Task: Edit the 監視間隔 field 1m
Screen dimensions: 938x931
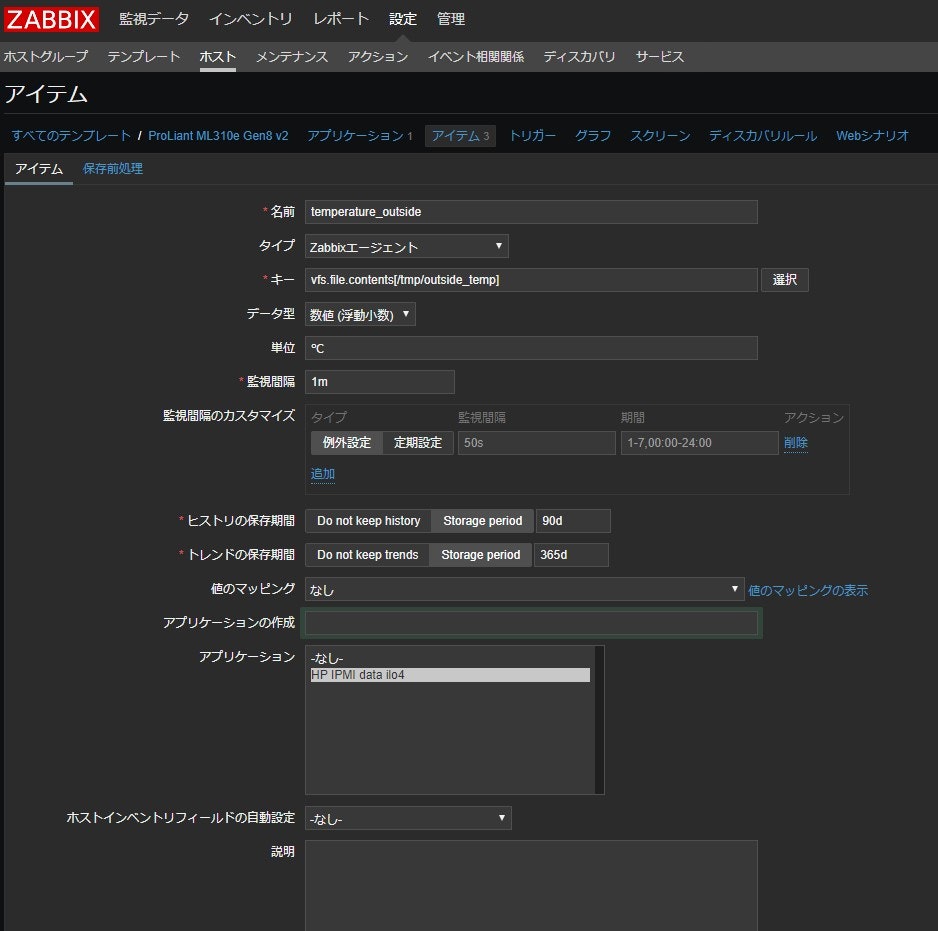Action: (380, 382)
